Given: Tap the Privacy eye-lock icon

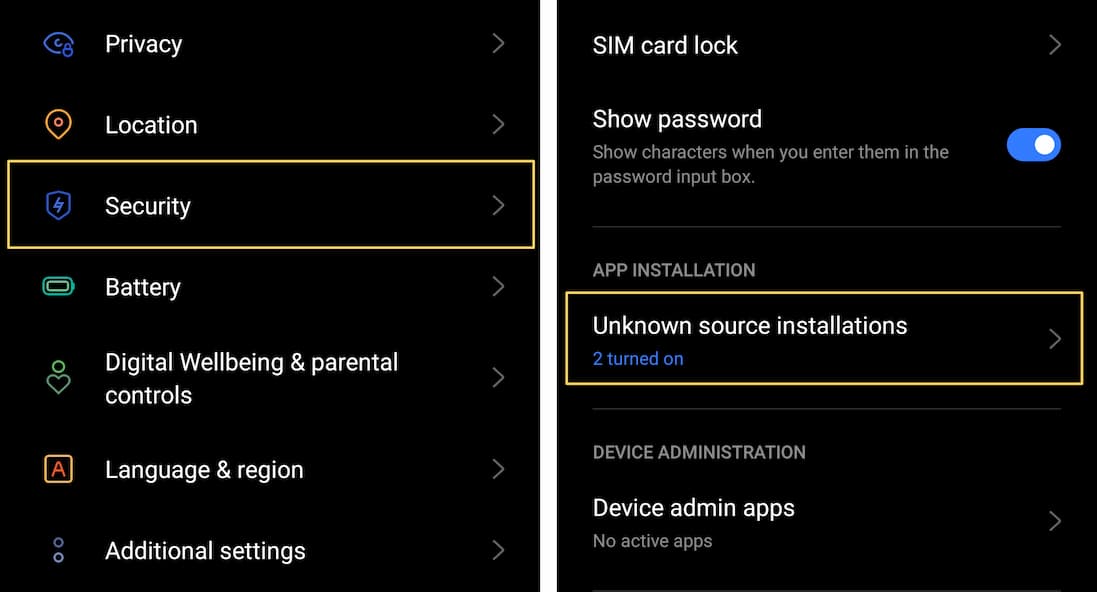Looking at the screenshot, I should click(x=59, y=44).
